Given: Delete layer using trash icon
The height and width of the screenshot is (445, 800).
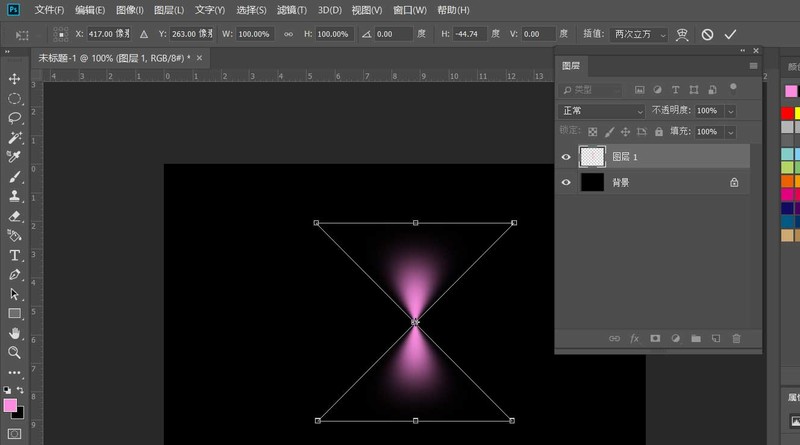Looking at the screenshot, I should pyautogui.click(x=737, y=339).
